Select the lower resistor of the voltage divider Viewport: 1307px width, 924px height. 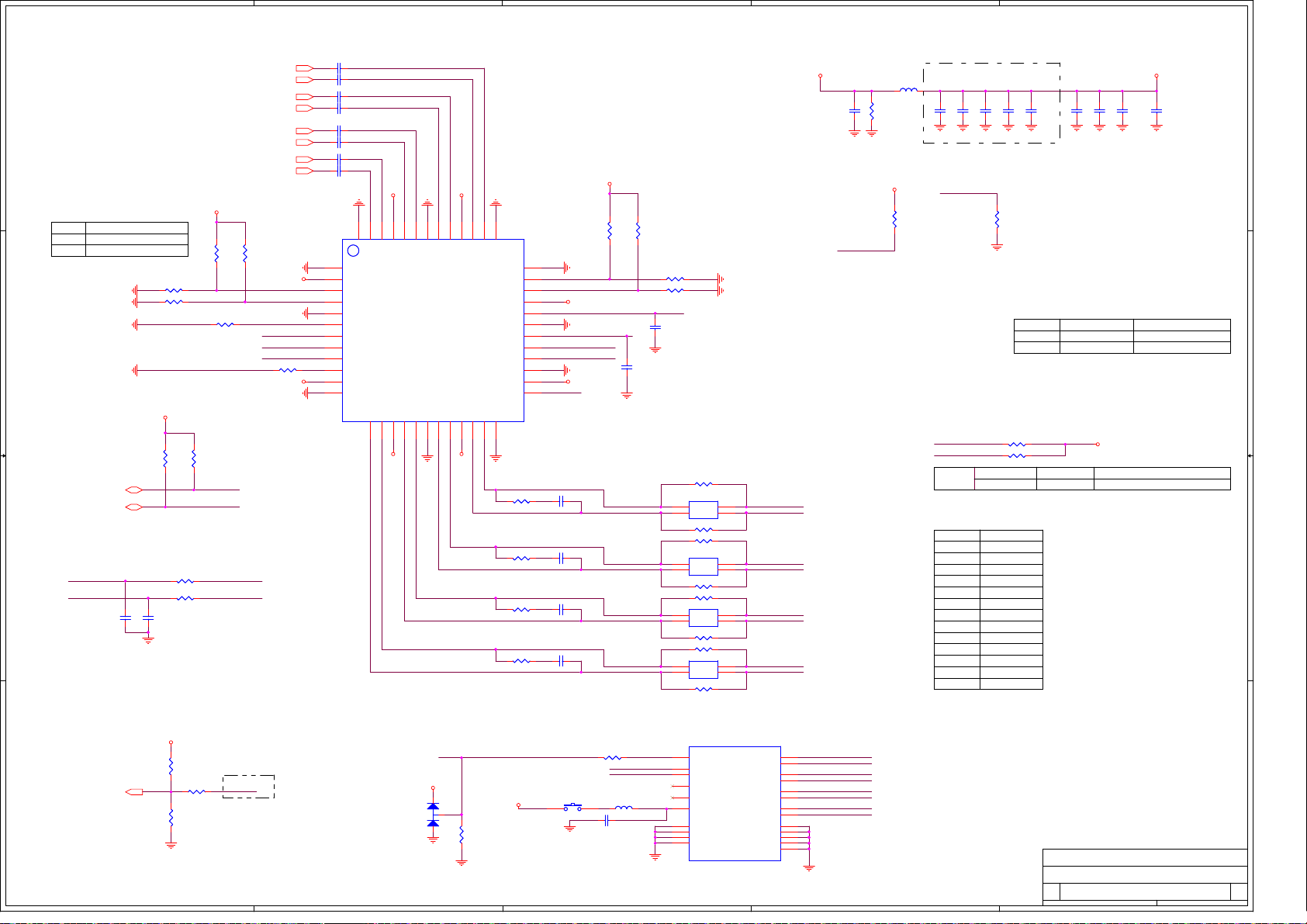171,818
